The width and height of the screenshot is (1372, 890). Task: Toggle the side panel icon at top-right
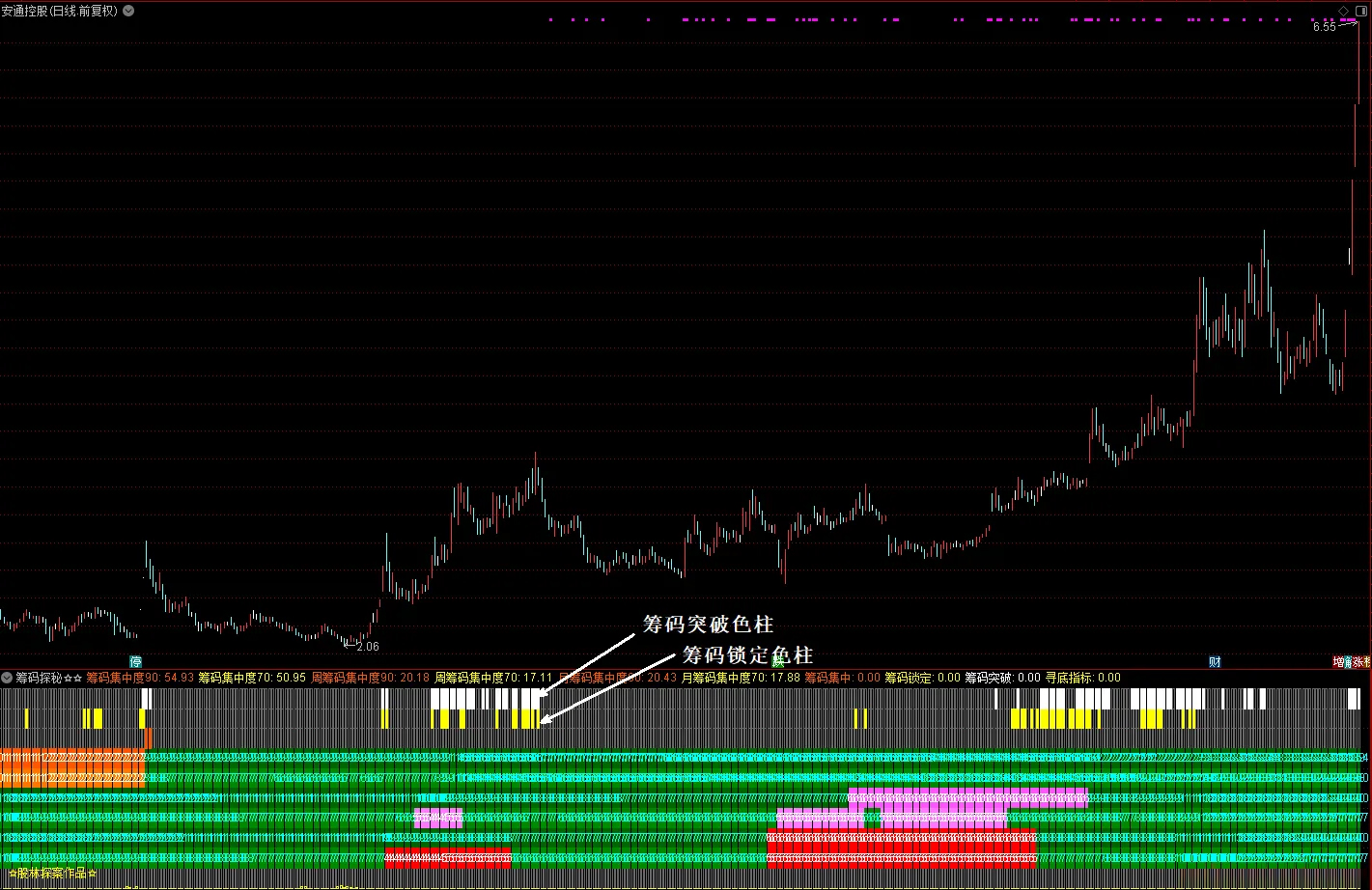[x=1359, y=11]
